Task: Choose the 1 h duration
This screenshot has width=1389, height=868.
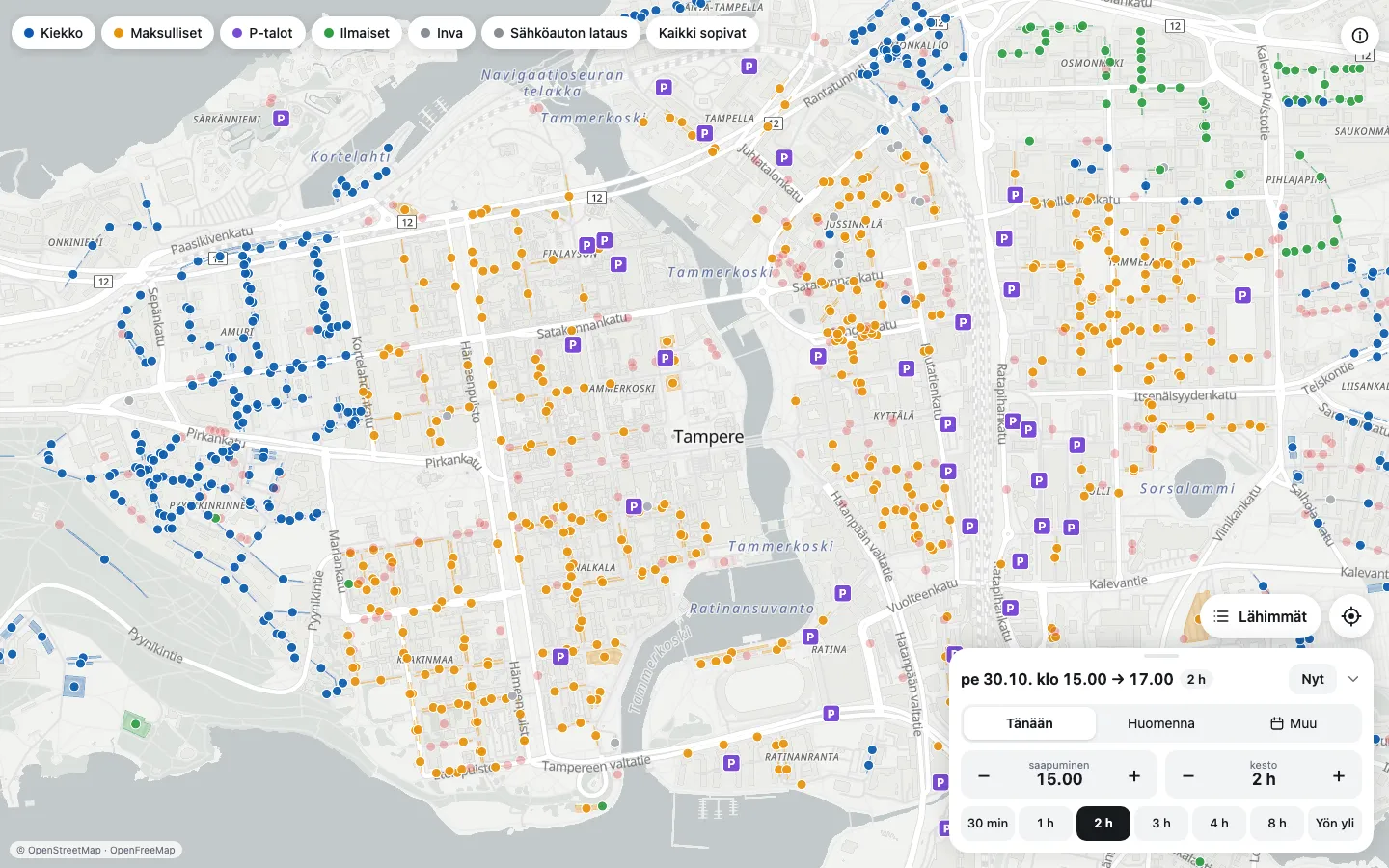Action: tap(1046, 824)
